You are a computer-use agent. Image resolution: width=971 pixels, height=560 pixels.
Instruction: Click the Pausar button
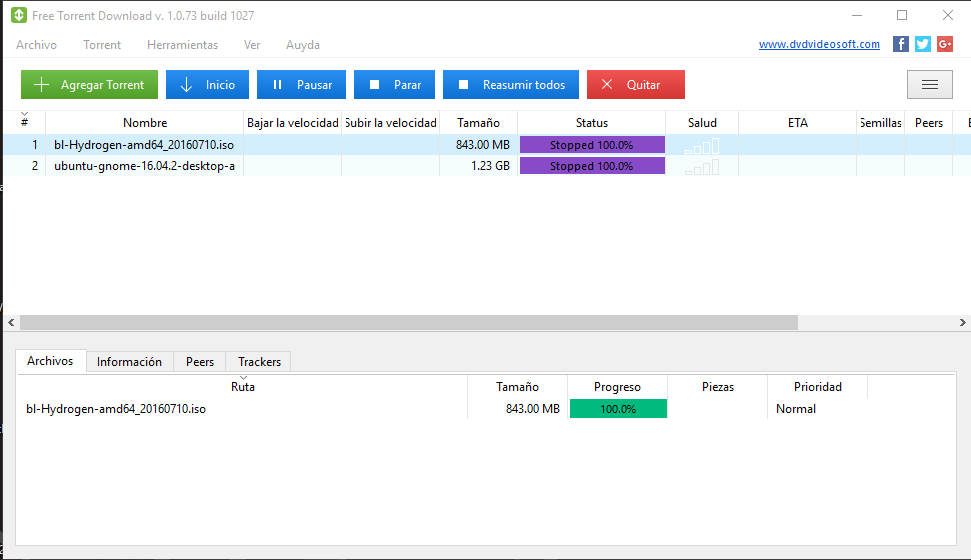301,84
